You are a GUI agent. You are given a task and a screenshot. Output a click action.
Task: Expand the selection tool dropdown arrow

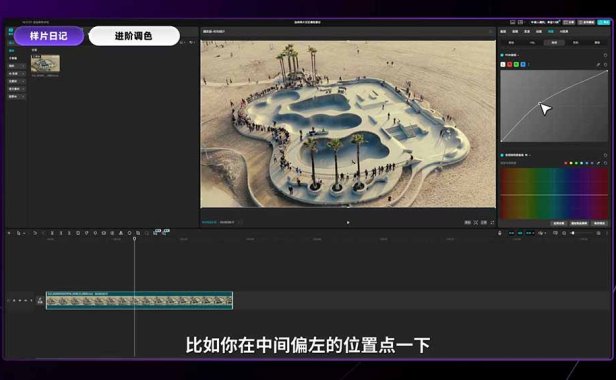24,233
